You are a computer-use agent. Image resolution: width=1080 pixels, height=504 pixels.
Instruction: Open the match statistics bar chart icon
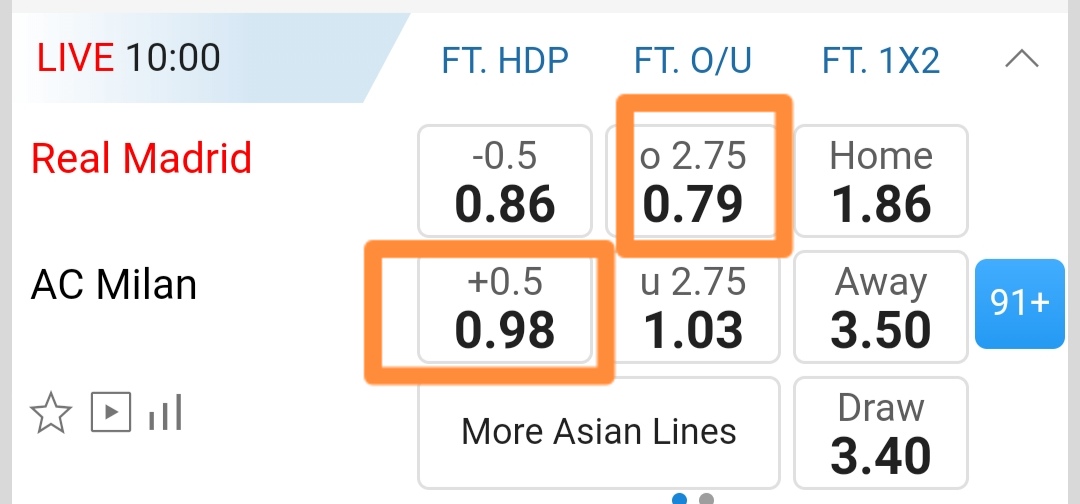click(x=165, y=413)
